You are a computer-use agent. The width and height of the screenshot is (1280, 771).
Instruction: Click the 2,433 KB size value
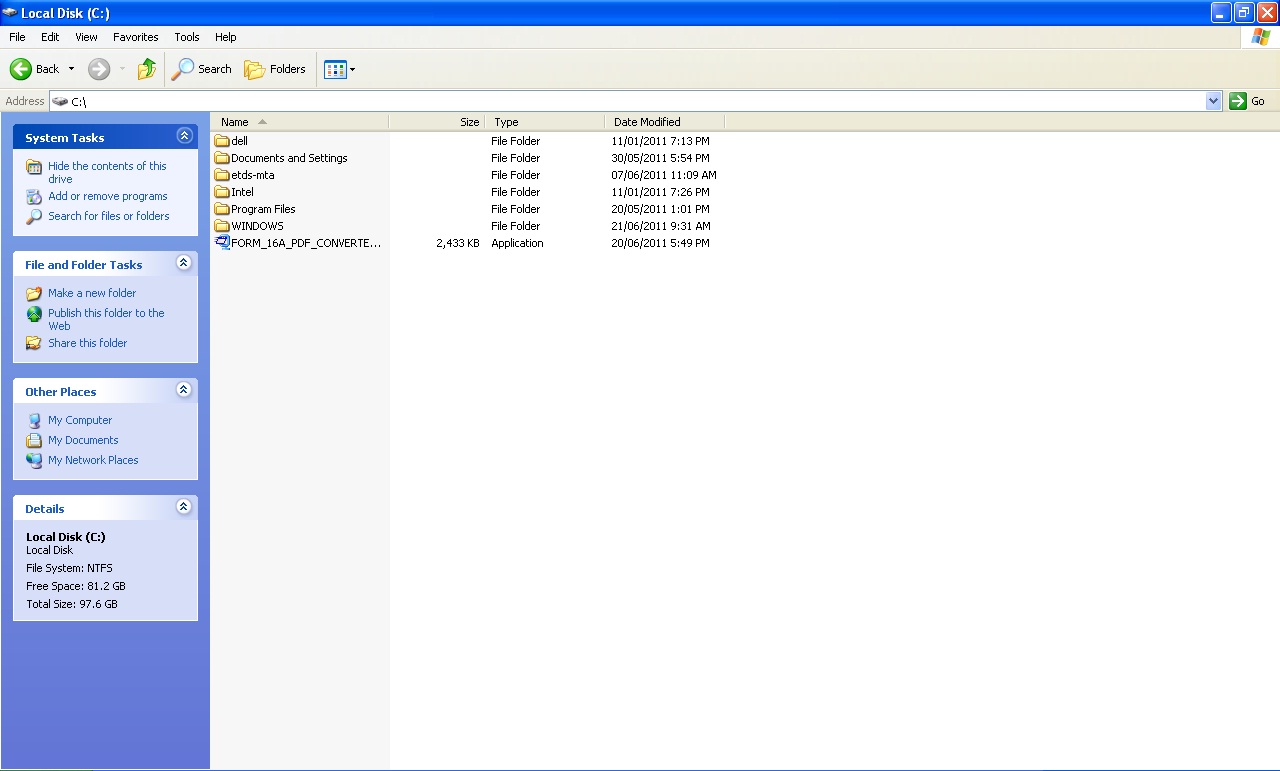point(458,243)
